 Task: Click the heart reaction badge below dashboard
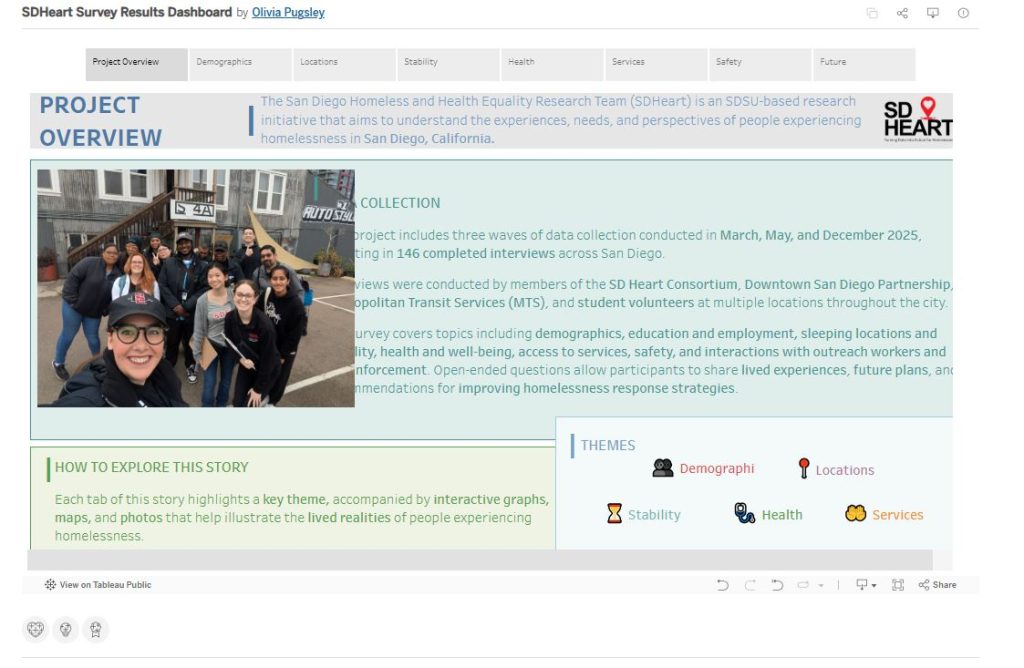click(35, 629)
